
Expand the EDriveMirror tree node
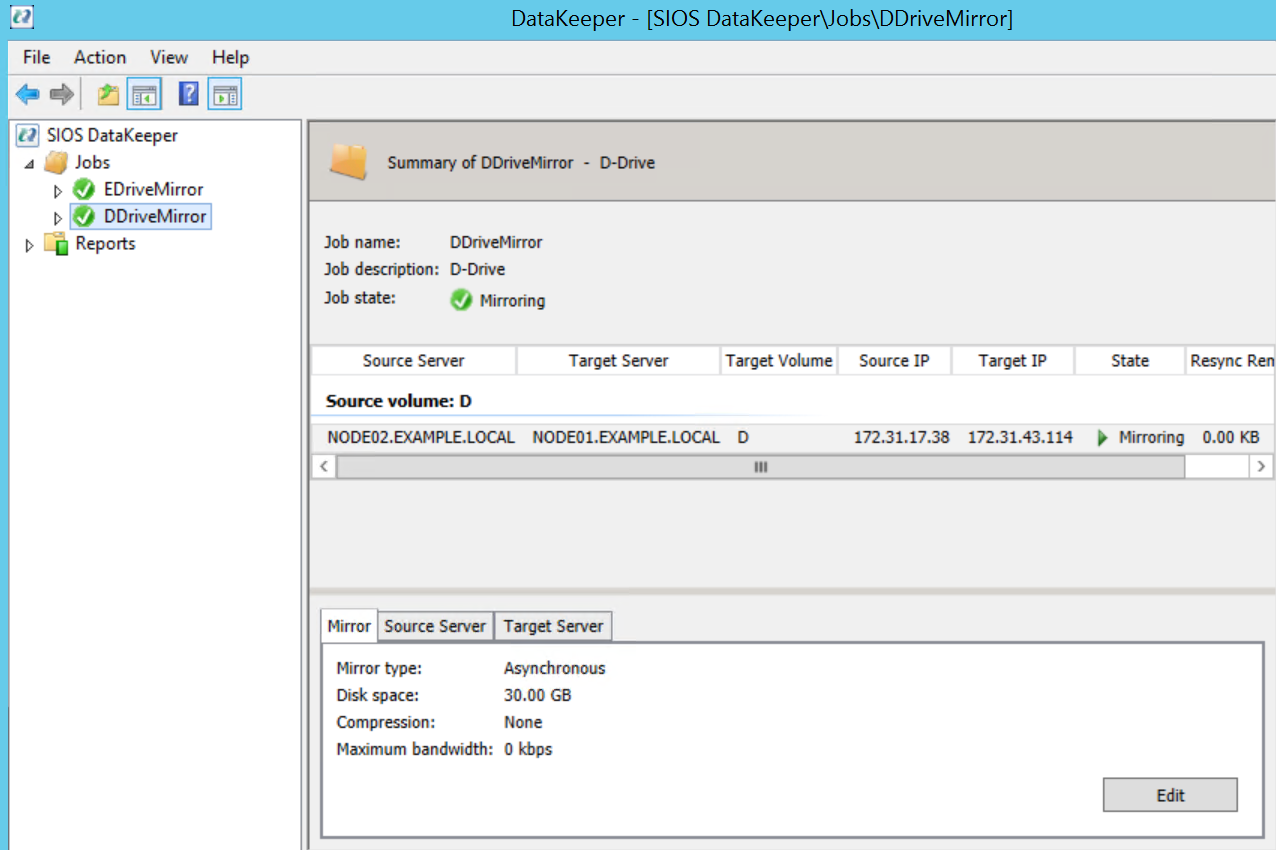tap(58, 189)
